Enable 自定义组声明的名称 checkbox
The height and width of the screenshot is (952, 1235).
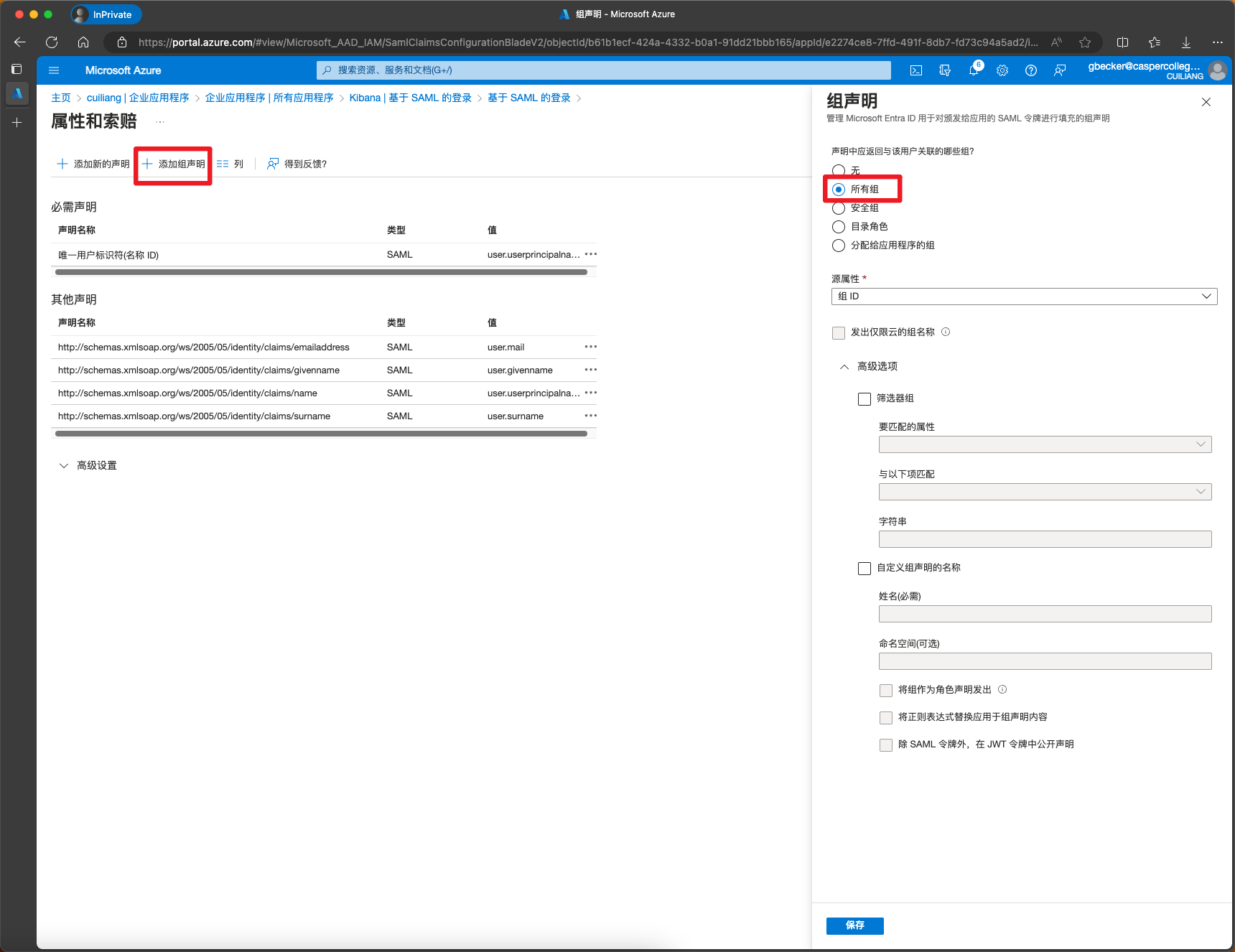pyautogui.click(x=865, y=568)
